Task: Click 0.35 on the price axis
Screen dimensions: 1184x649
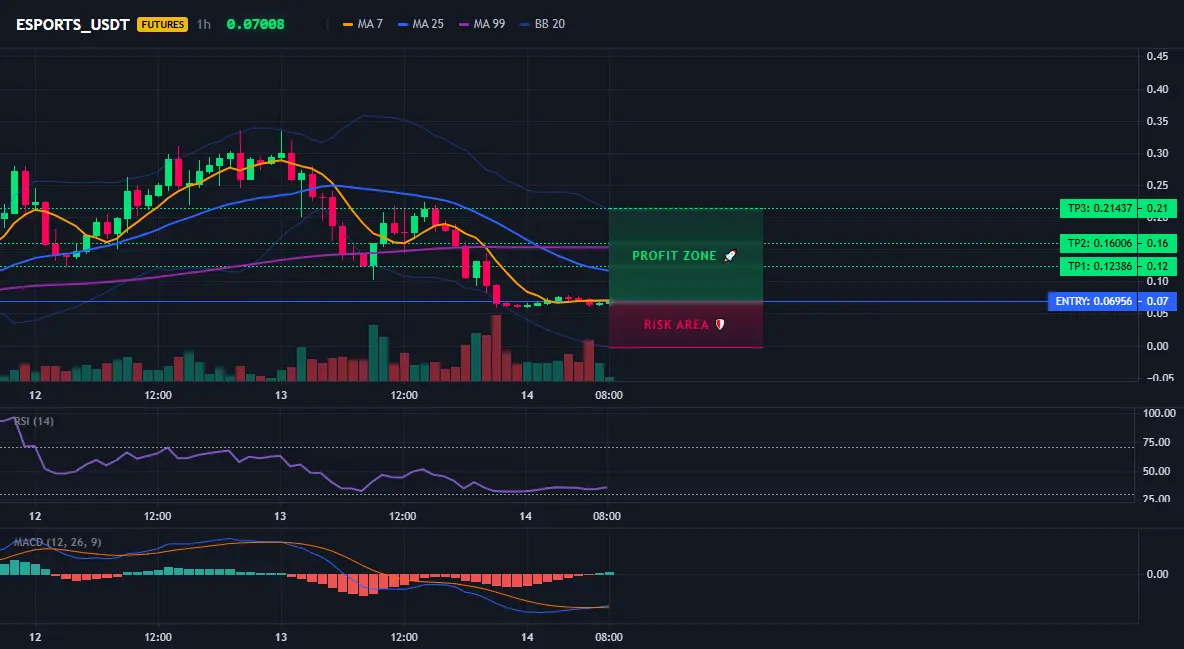Action: coord(1158,121)
